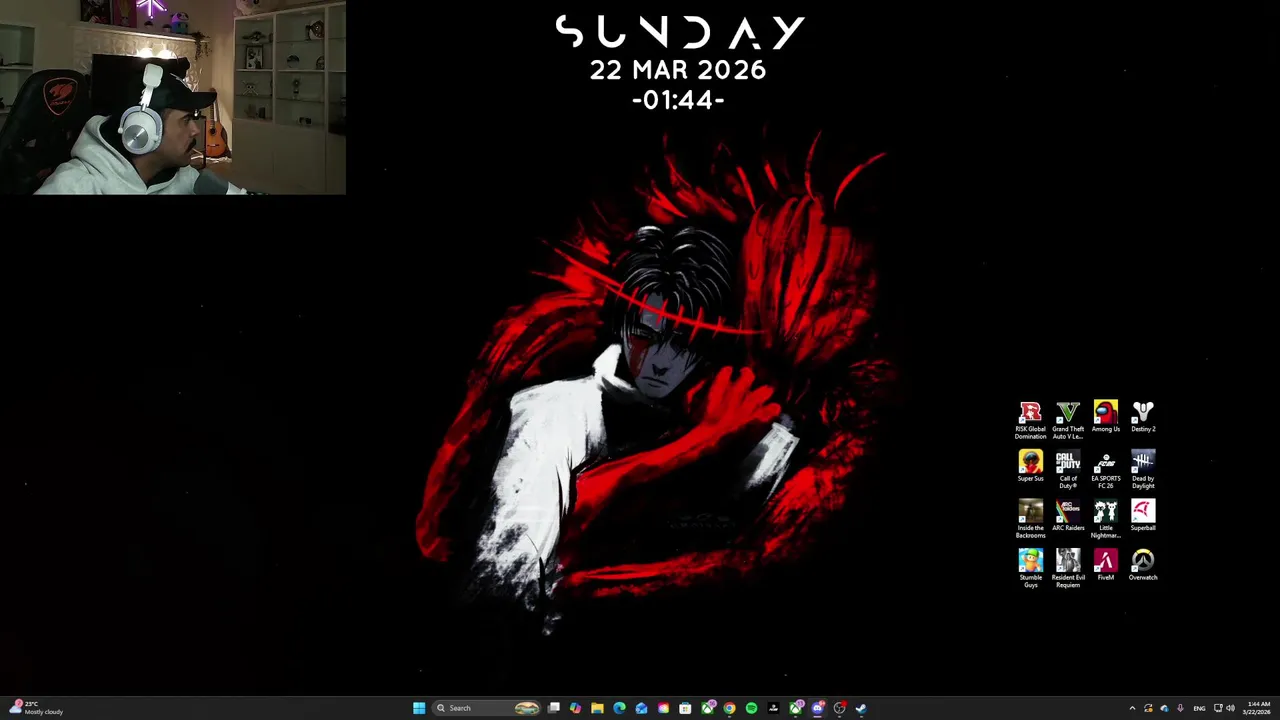The width and height of the screenshot is (1280, 720).
Task: Open network settings from the tray
Action: click(1218, 708)
